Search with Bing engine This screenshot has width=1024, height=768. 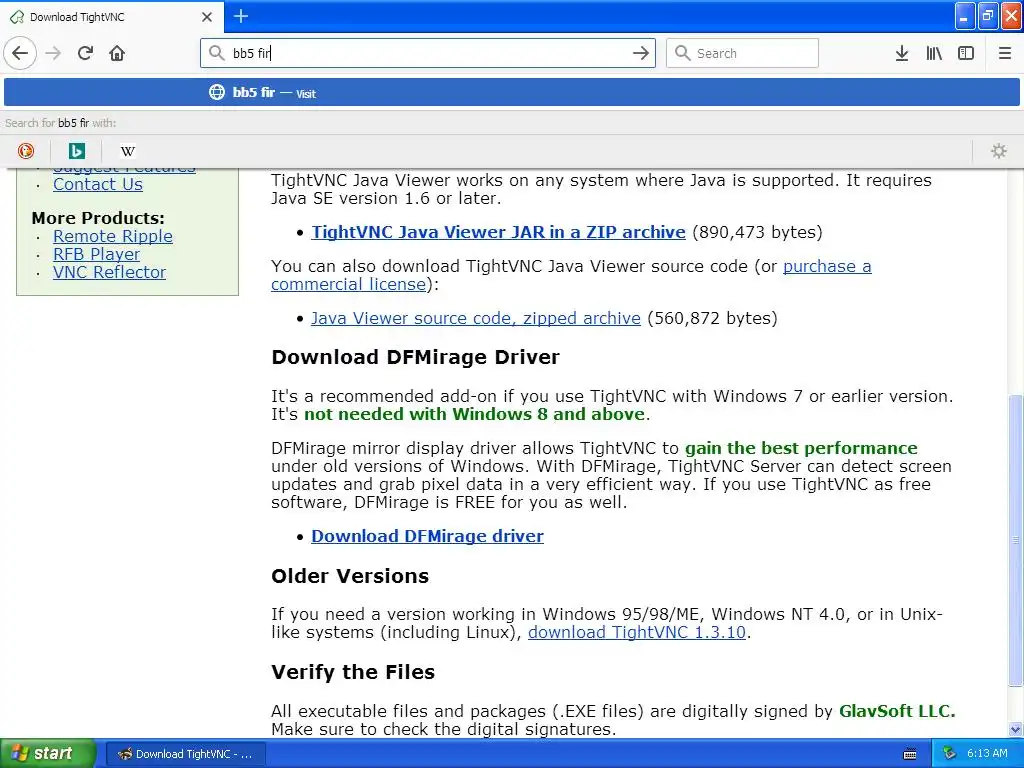click(x=76, y=151)
